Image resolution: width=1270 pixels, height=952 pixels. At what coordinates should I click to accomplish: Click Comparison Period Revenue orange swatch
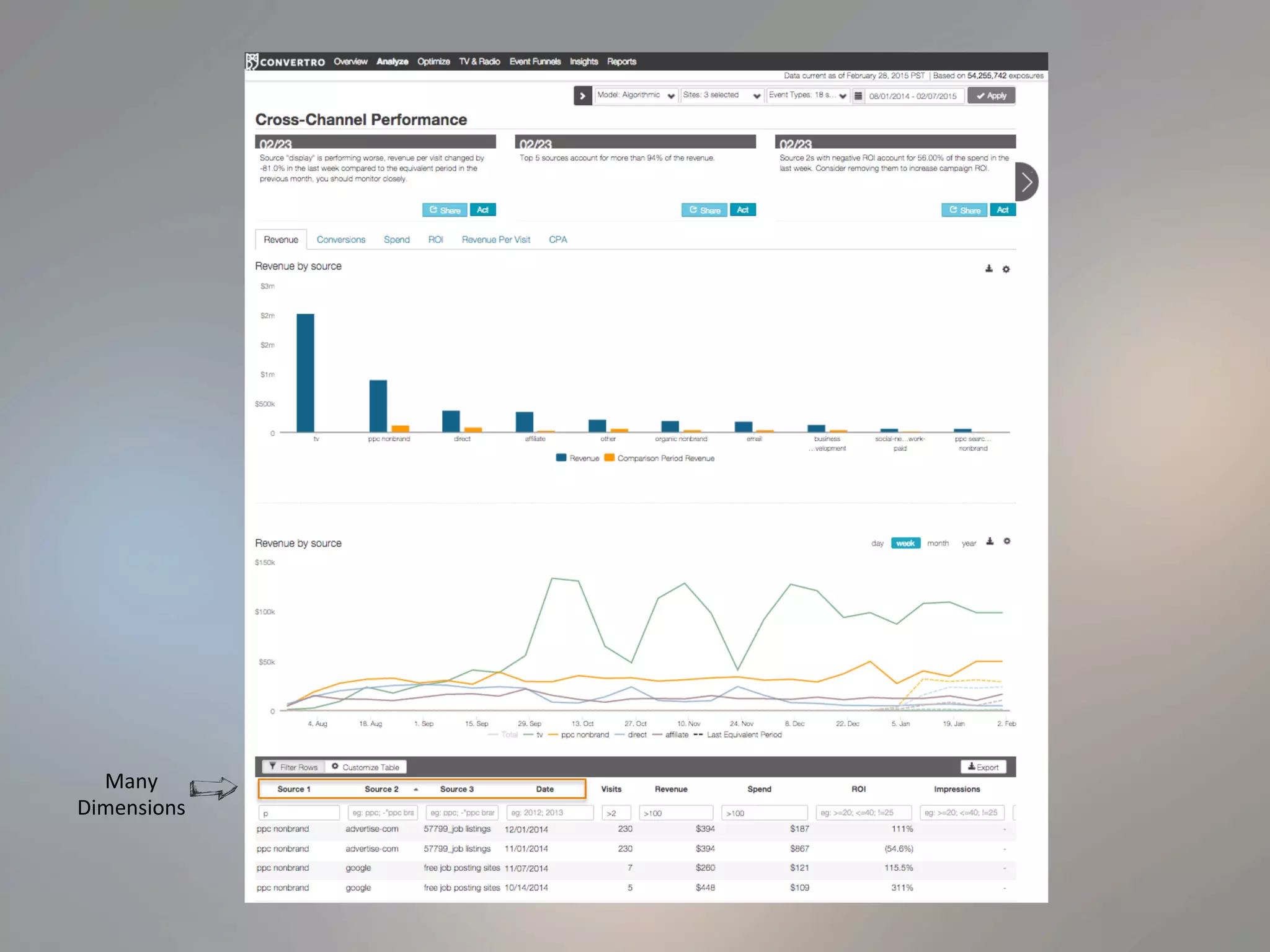609,458
